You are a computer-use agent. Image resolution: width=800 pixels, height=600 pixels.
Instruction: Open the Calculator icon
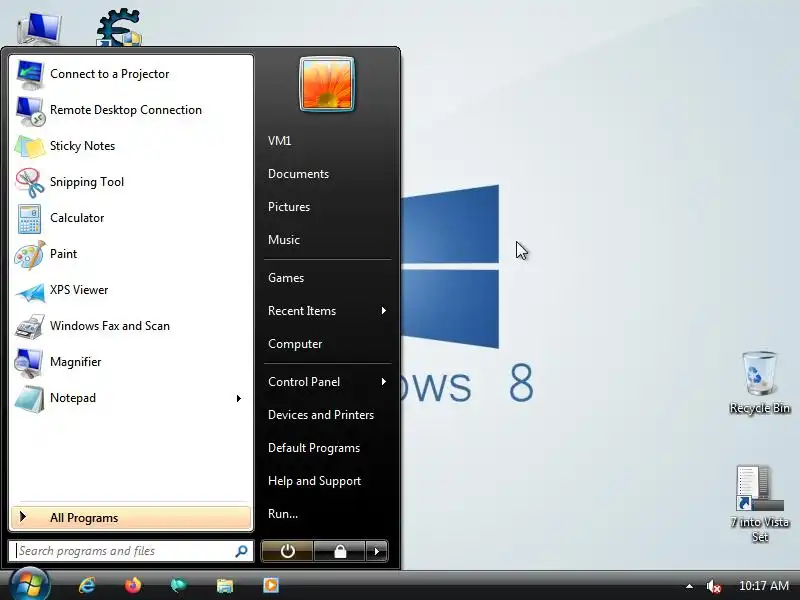click(29, 219)
